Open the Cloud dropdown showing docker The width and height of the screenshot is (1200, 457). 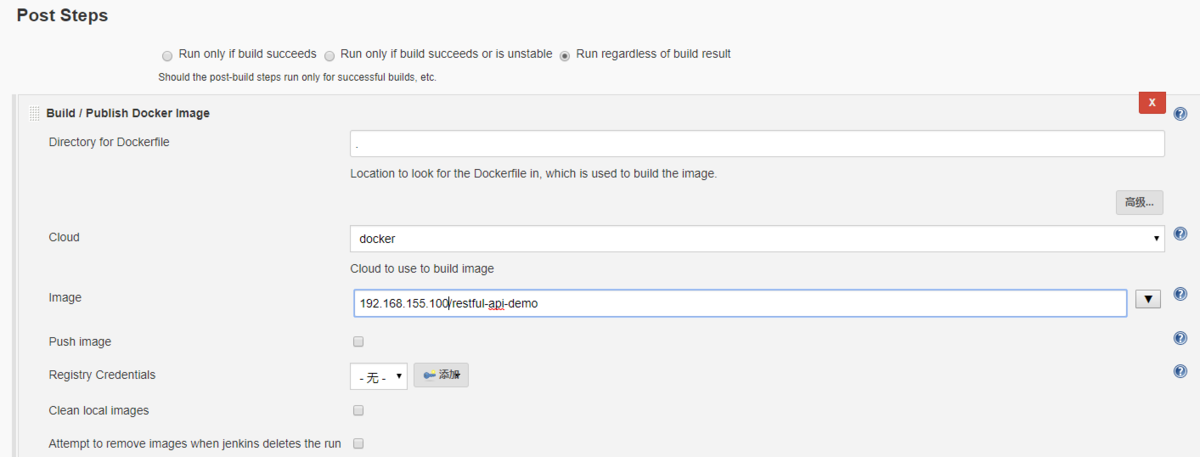point(757,239)
